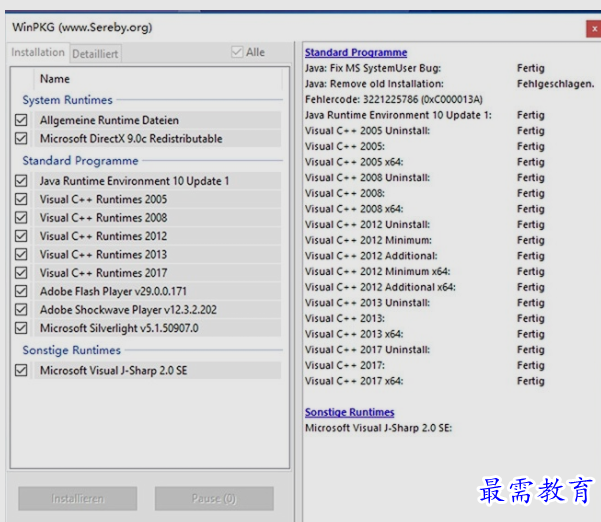
Task: Toggle Java Runtime Environment 10 Update 1 checkbox
Action: pos(21,181)
